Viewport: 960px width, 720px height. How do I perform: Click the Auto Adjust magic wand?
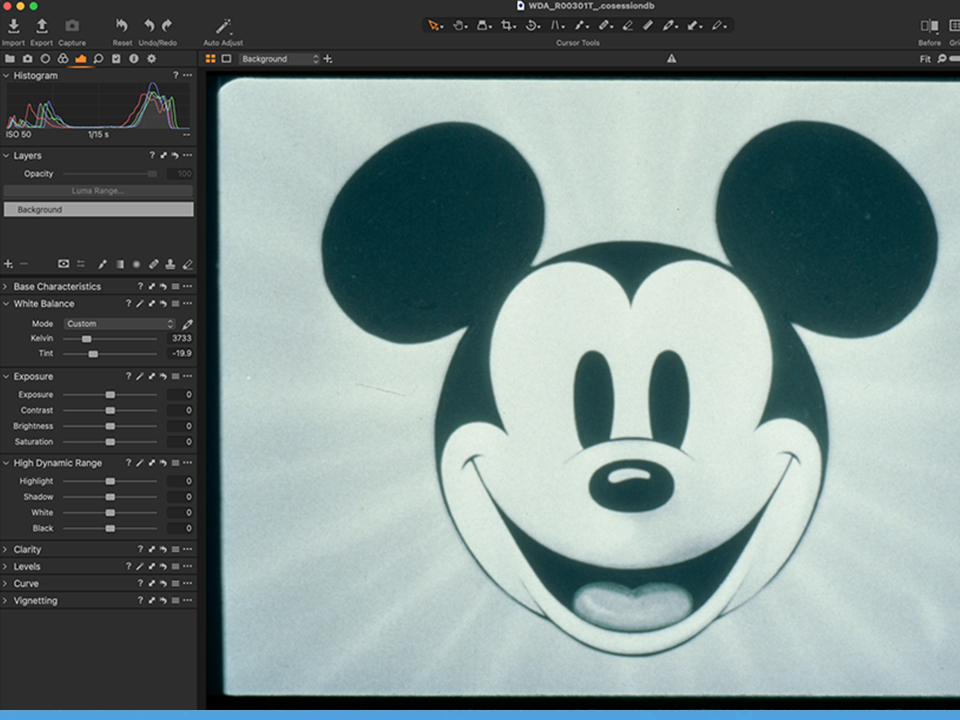[x=223, y=26]
